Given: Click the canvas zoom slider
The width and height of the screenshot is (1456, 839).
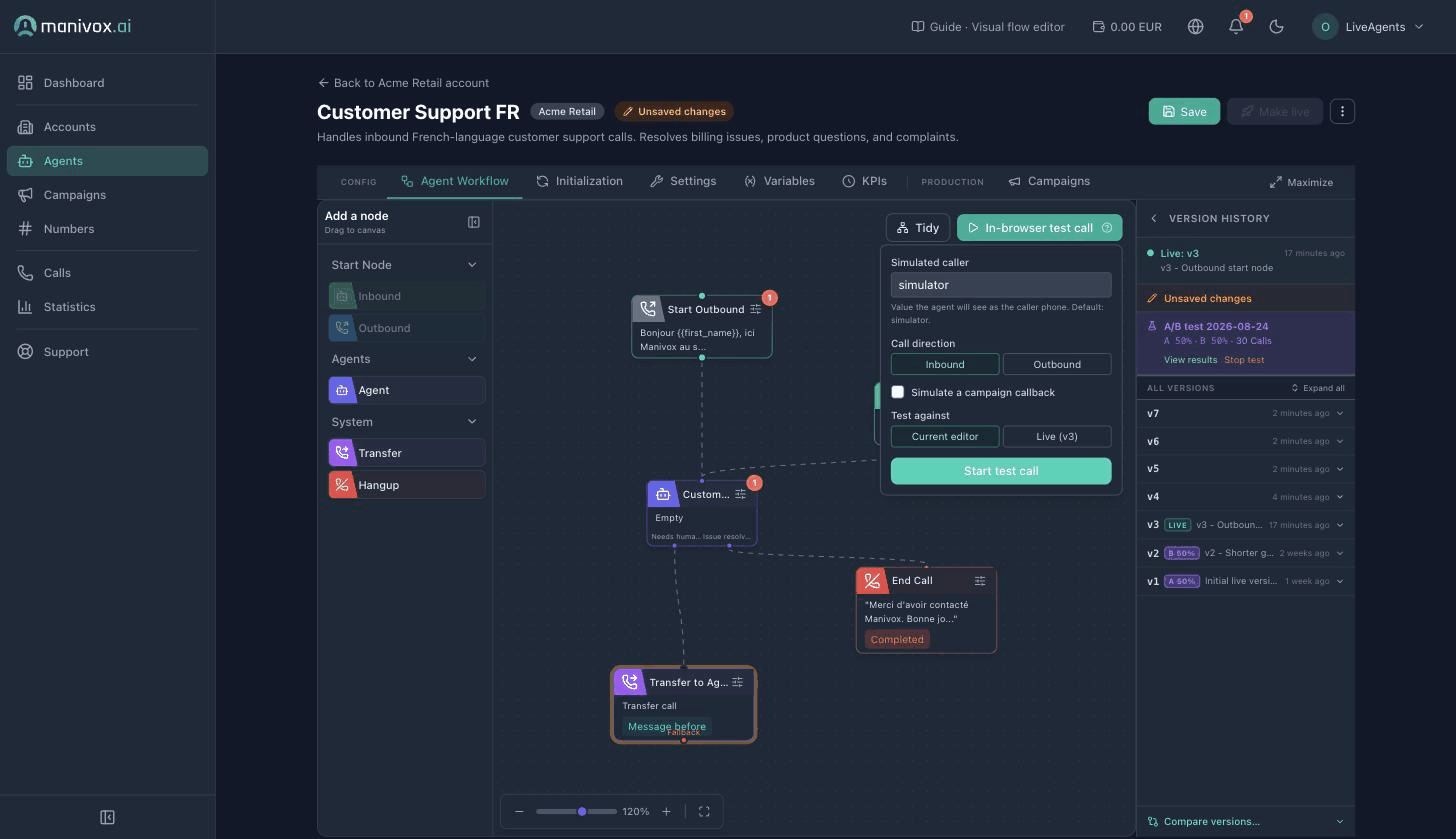Looking at the screenshot, I should (x=576, y=811).
